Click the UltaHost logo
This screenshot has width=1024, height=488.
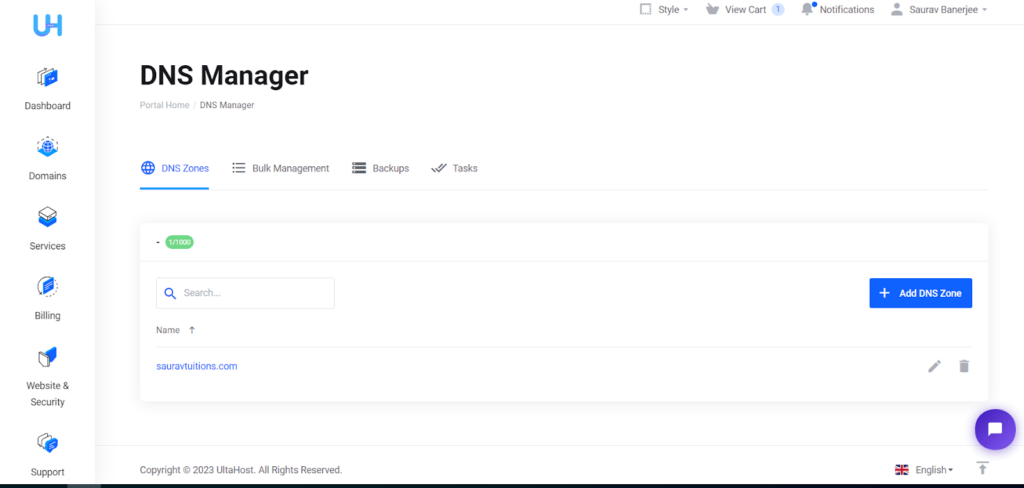(x=47, y=26)
